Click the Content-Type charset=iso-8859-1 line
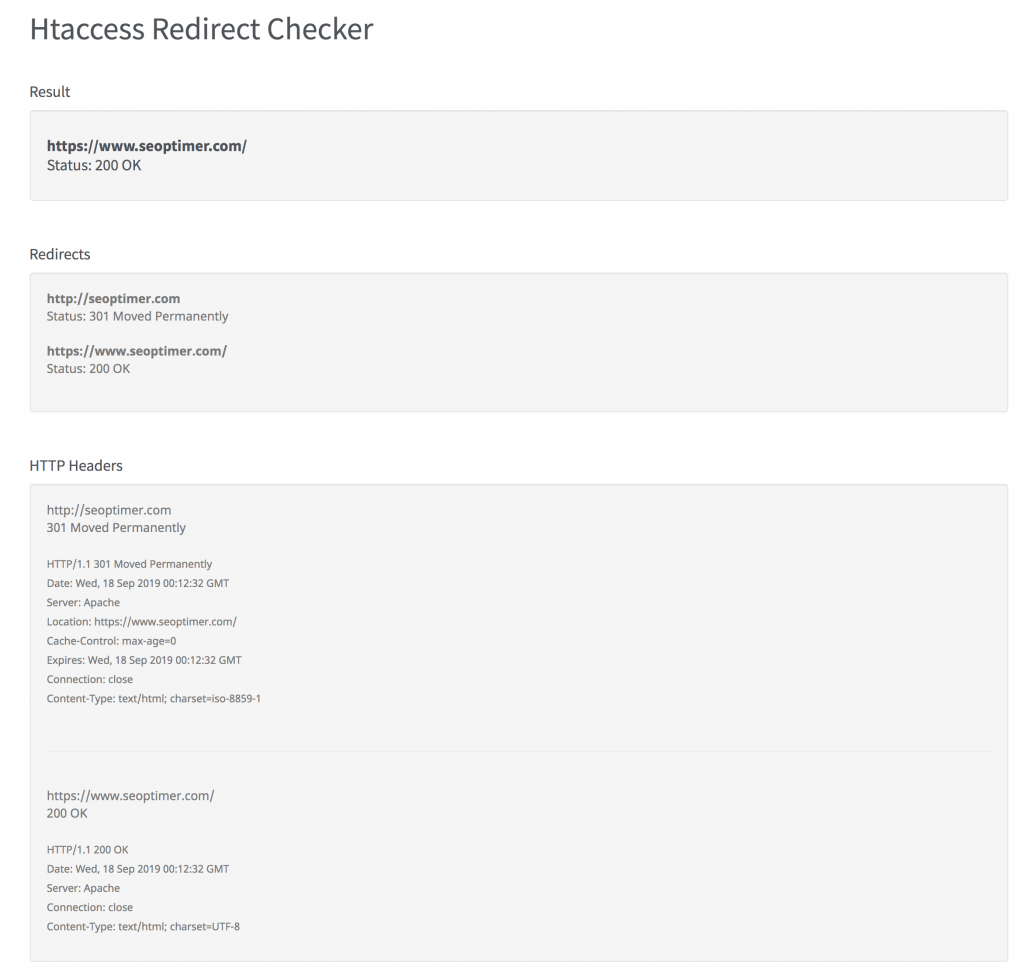Screen dimensions: 1024x974 153,698
